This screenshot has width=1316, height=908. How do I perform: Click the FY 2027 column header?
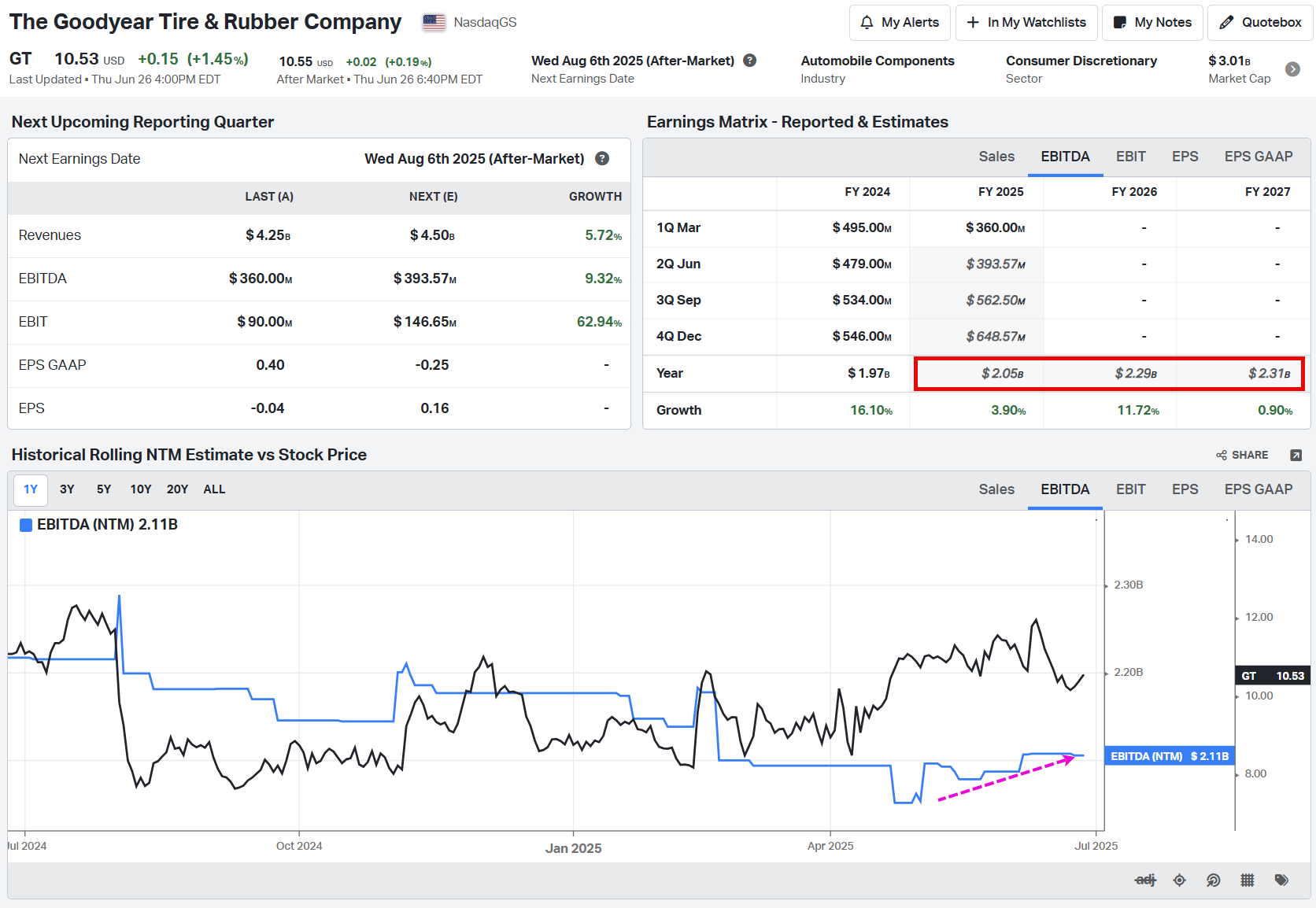[1267, 192]
